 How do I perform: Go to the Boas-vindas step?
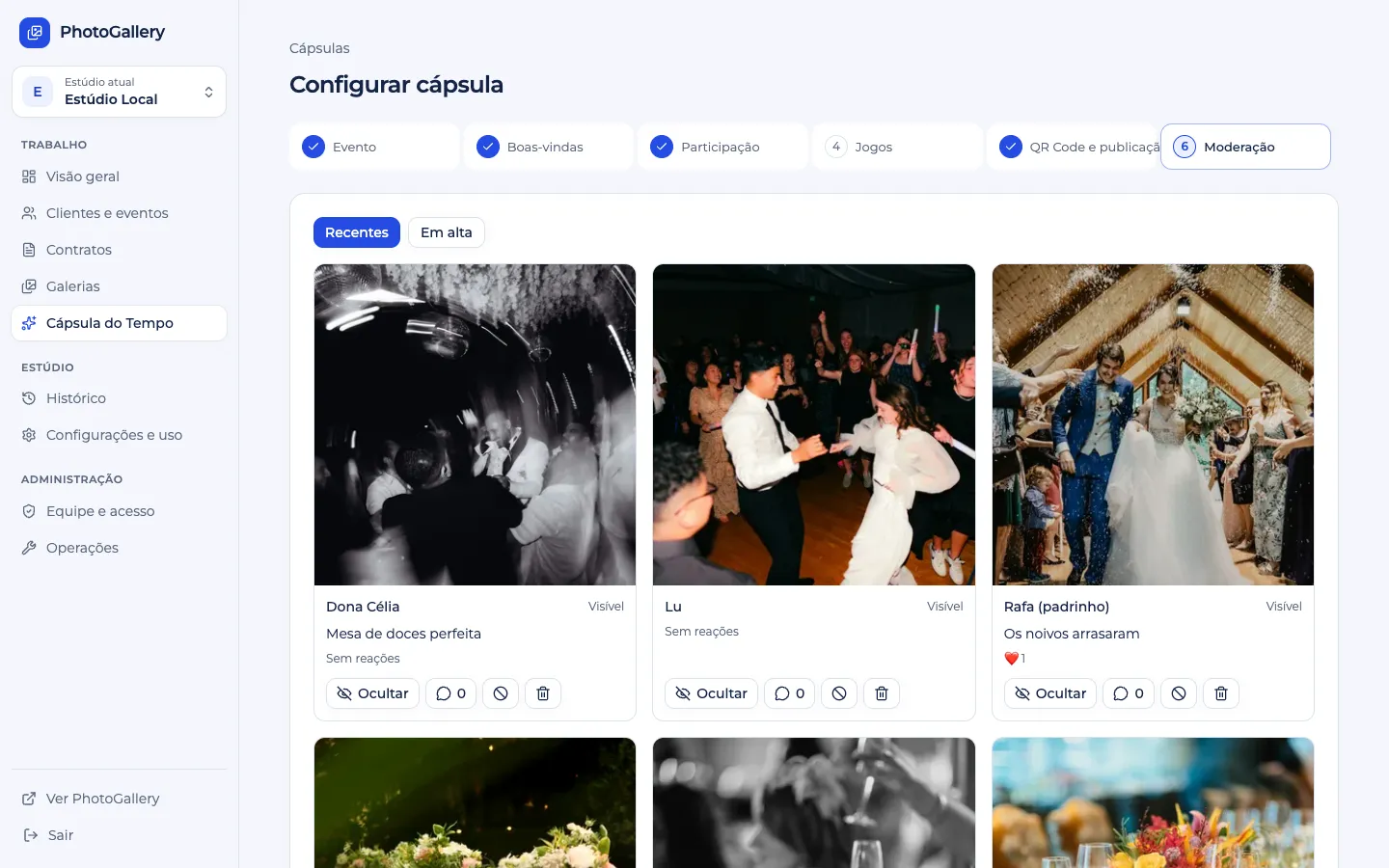549,147
